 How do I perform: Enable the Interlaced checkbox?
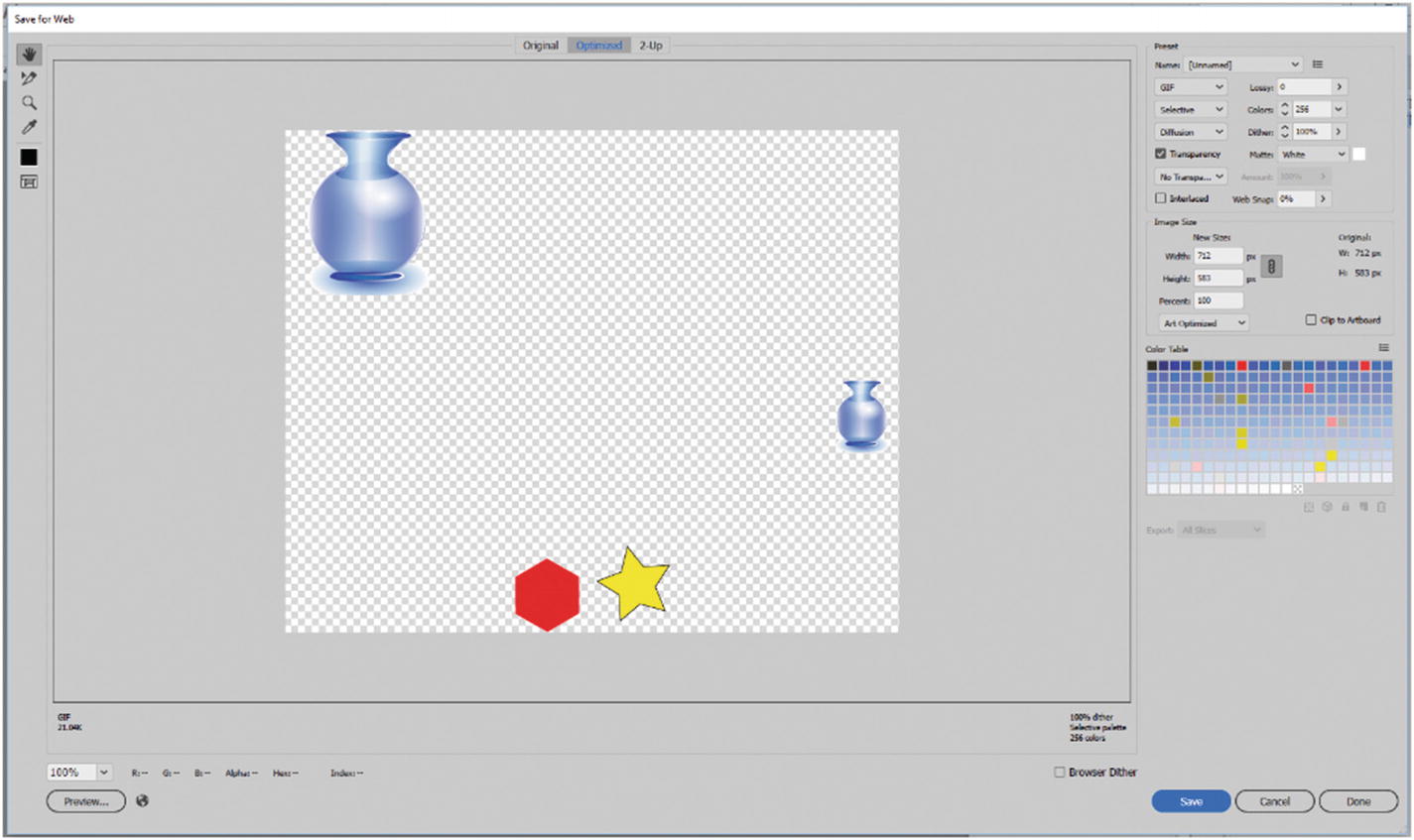[x=1160, y=198]
